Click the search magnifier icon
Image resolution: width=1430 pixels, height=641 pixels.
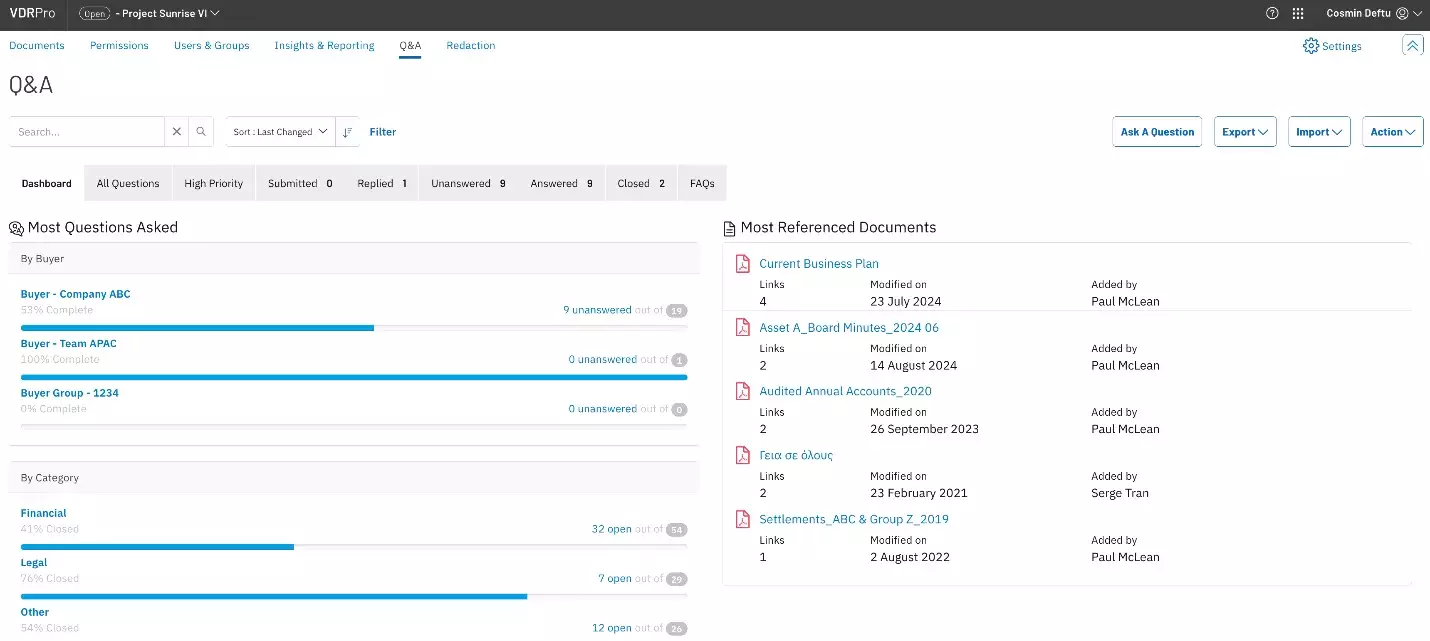[201, 132]
